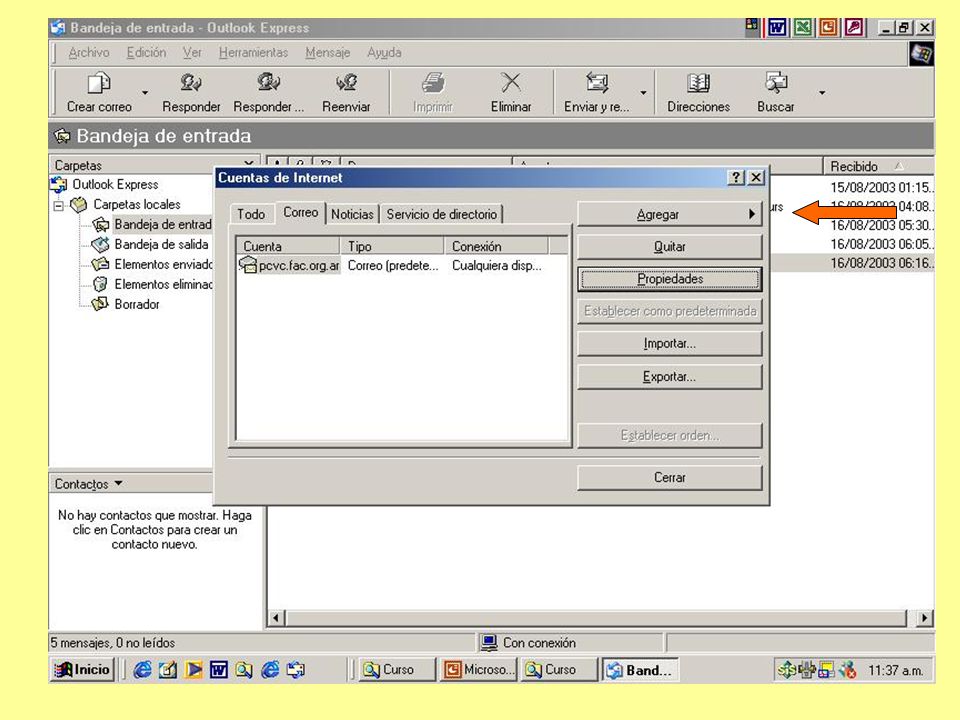Click the Eliminar X icon

(511, 83)
